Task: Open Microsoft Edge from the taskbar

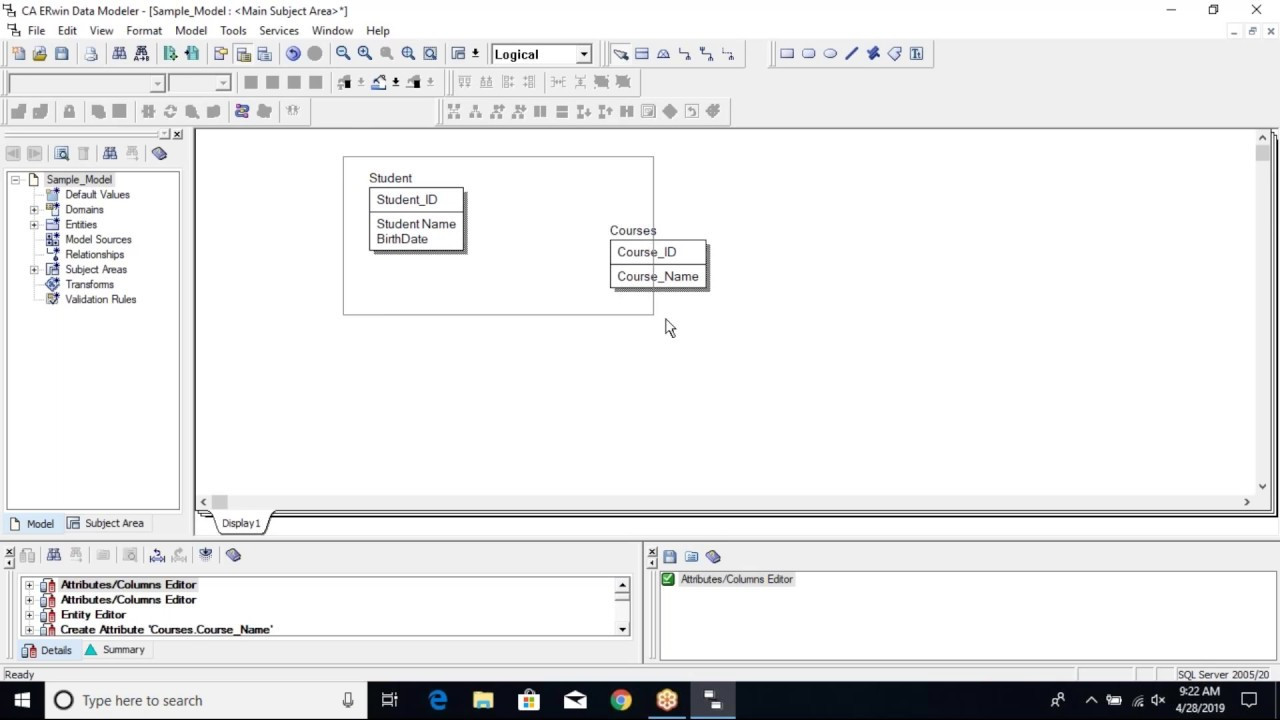Action: click(x=438, y=700)
